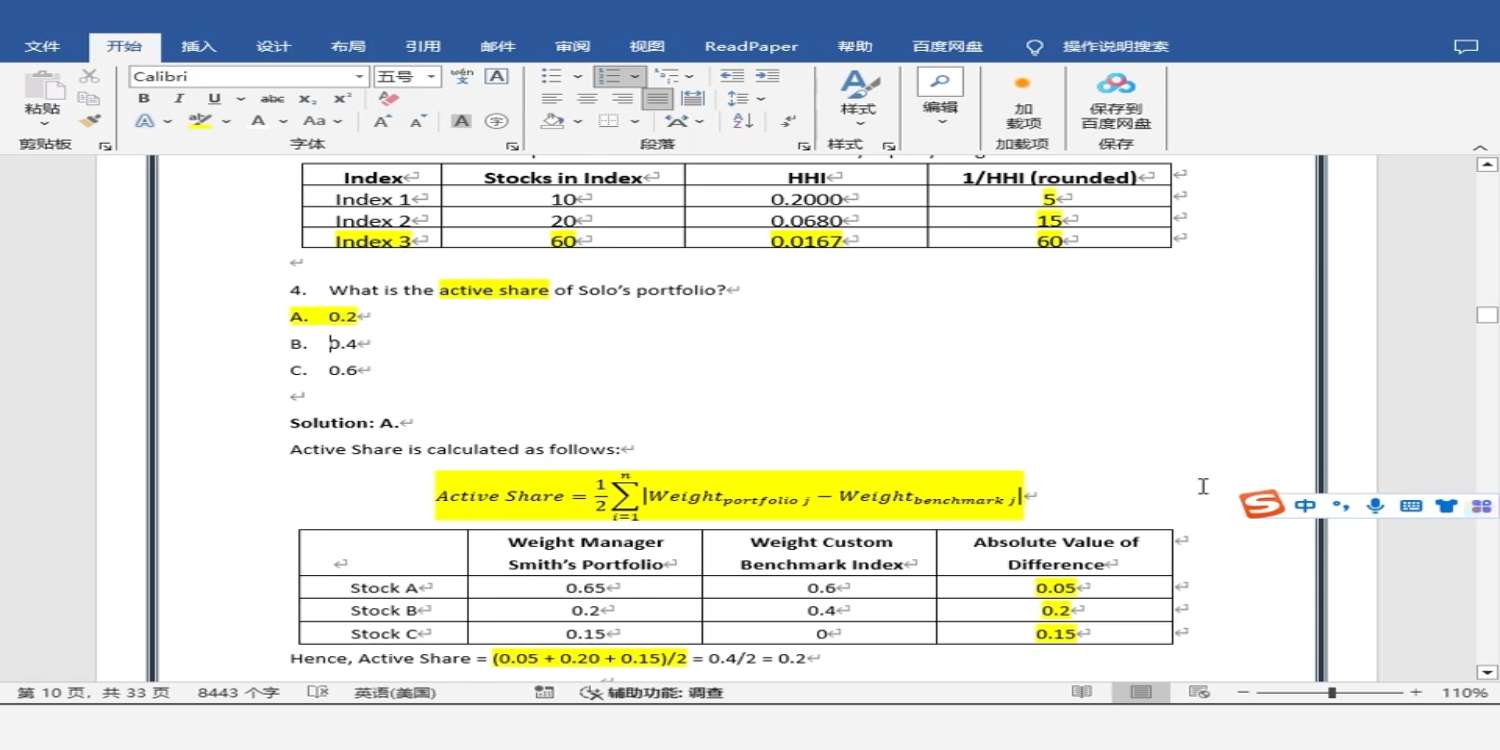Open the 文件 (File) tab
The height and width of the screenshot is (750, 1500).
pos(42,46)
